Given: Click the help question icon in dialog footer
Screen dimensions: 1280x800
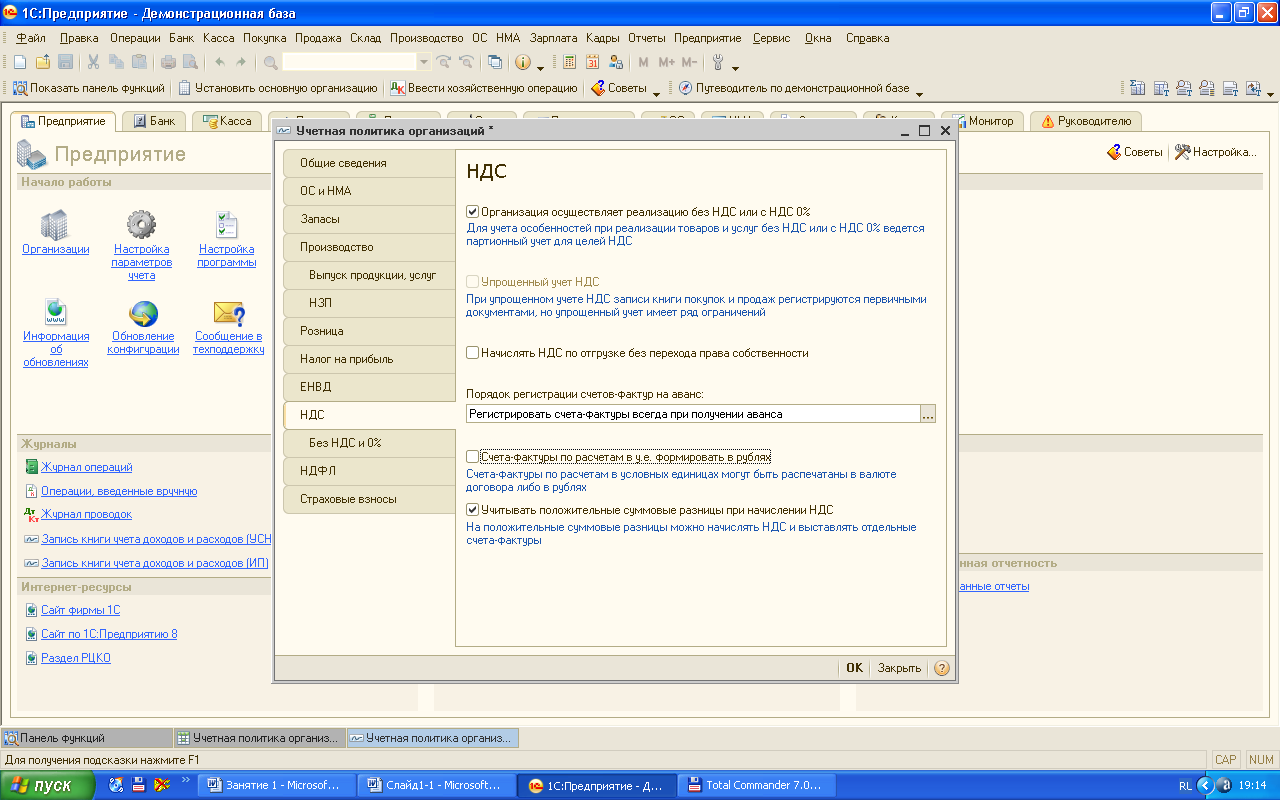Looking at the screenshot, I should click(941, 668).
